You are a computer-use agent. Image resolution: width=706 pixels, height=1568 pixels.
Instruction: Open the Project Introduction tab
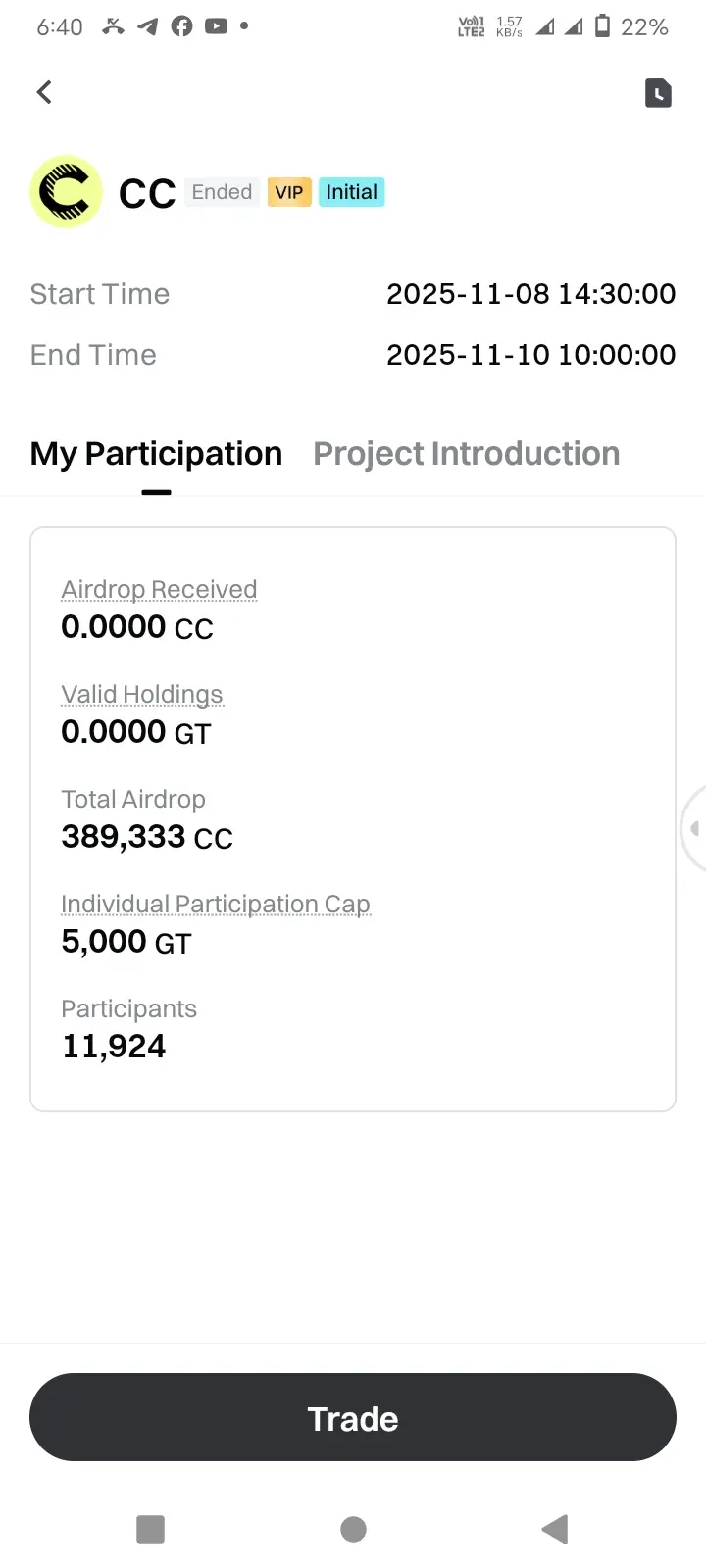click(x=466, y=454)
